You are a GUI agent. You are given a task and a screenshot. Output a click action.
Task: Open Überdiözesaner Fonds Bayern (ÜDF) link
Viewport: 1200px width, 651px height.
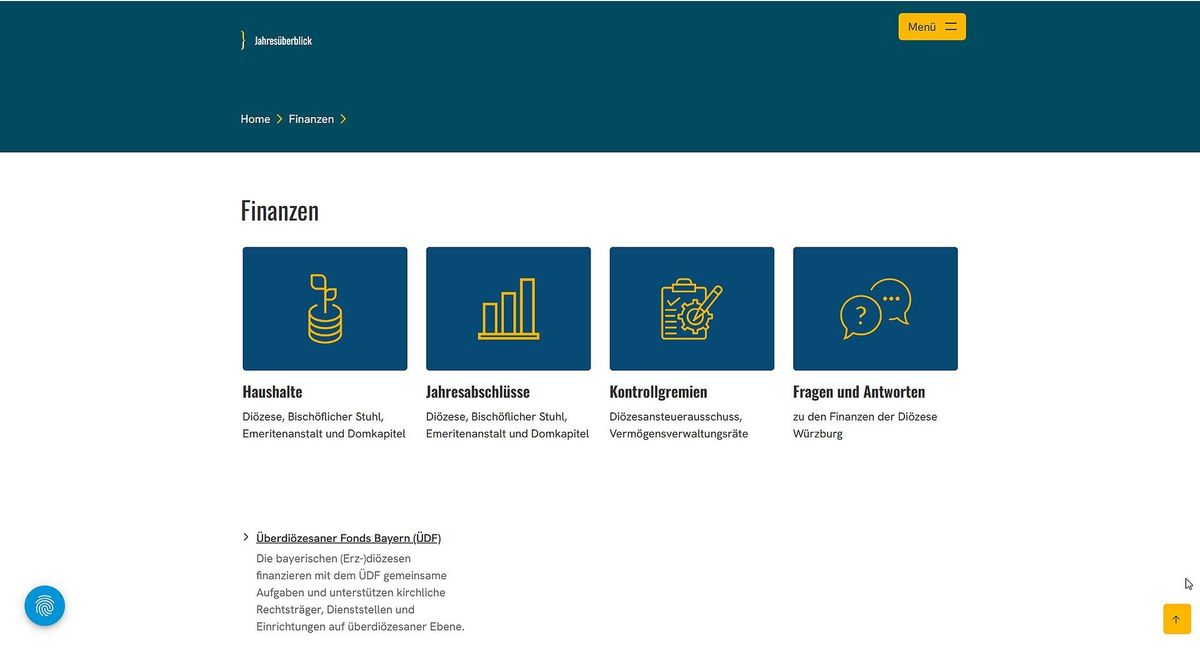(348, 538)
